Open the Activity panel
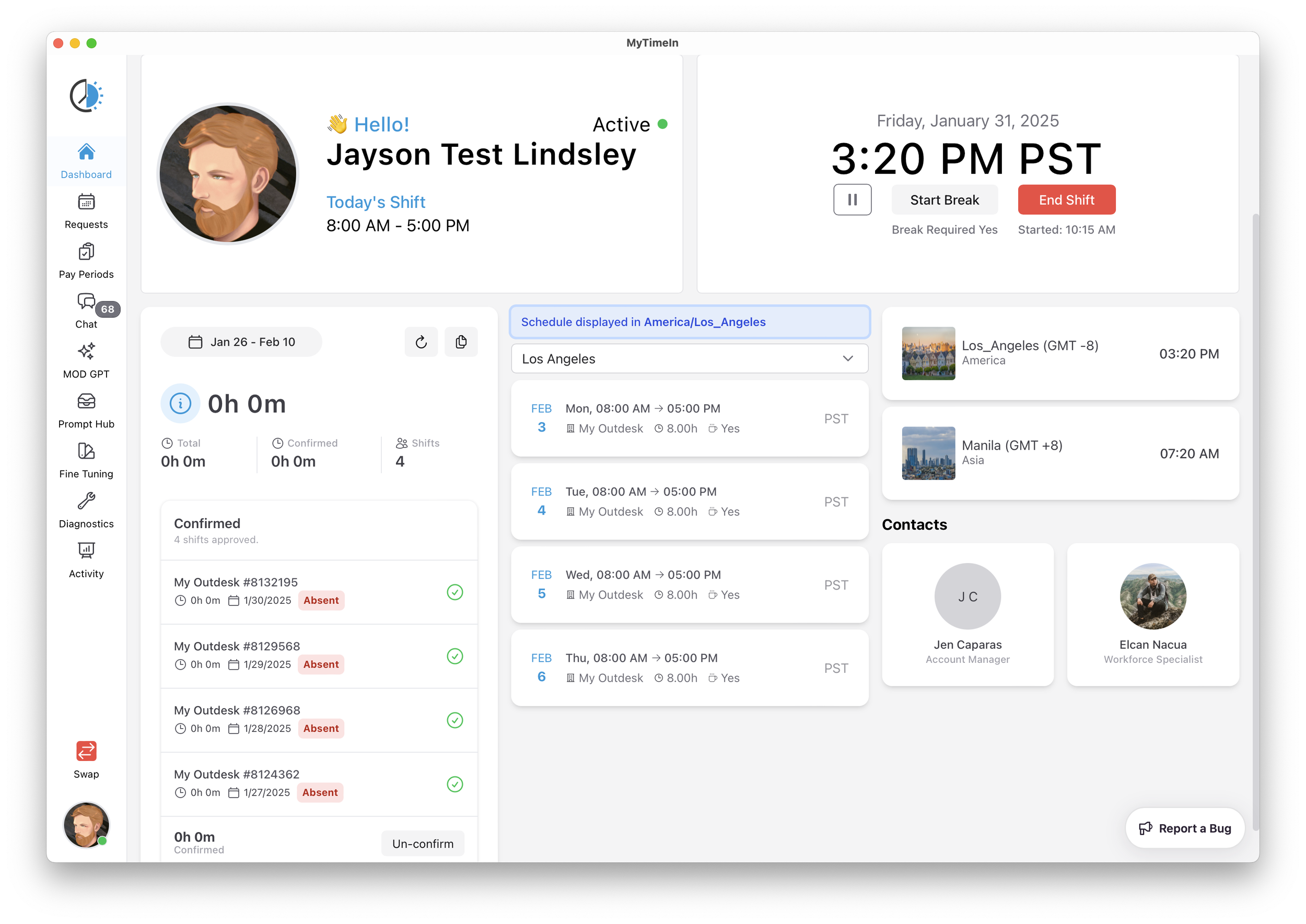Viewport: 1306px width, 924px height. coord(86,559)
